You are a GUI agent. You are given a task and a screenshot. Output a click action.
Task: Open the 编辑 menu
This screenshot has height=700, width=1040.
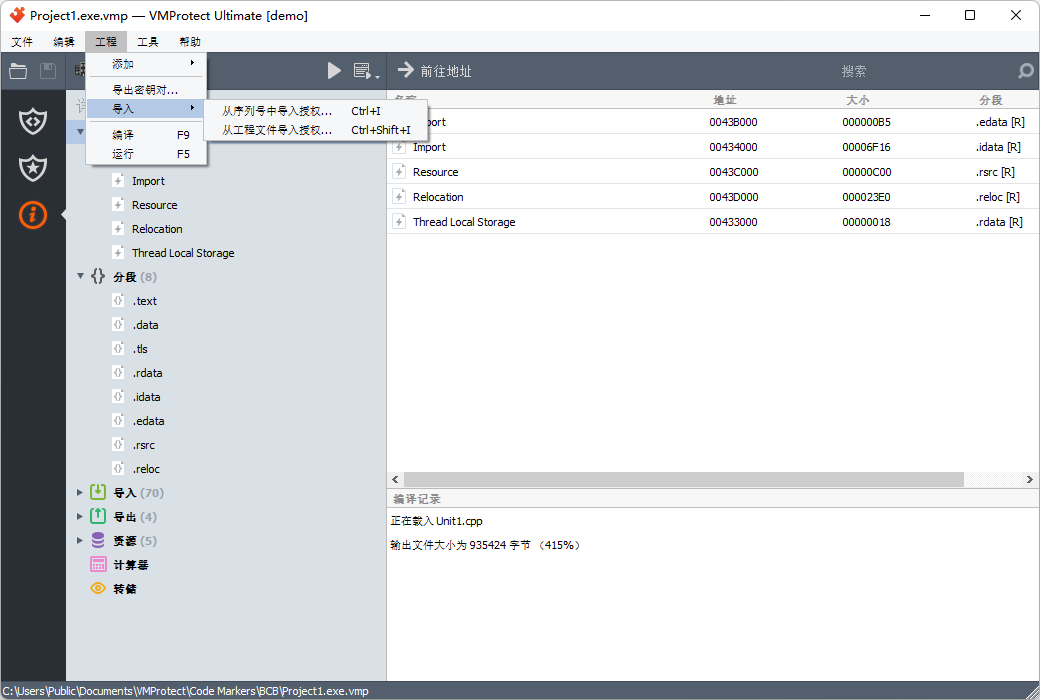pos(64,42)
